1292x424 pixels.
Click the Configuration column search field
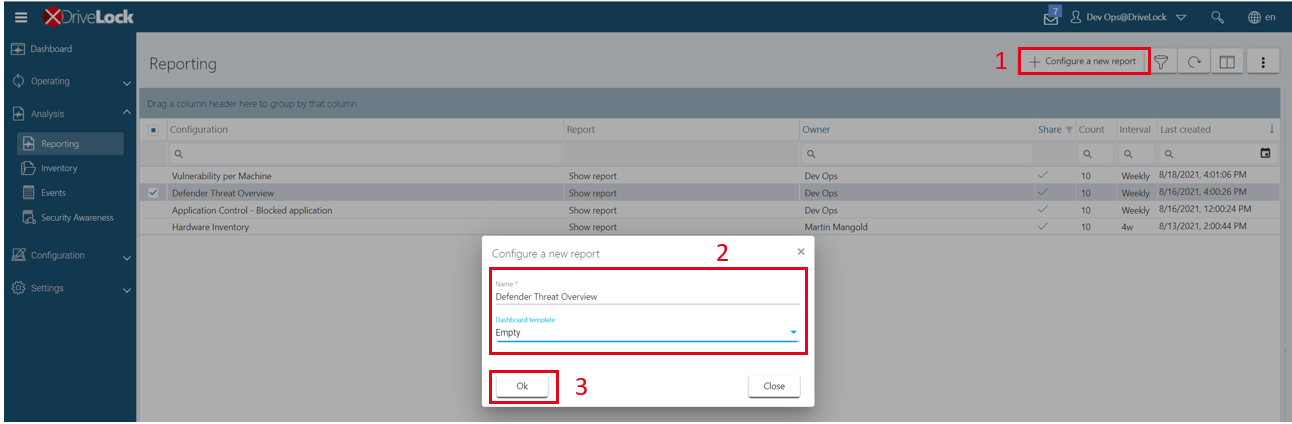click(363, 154)
